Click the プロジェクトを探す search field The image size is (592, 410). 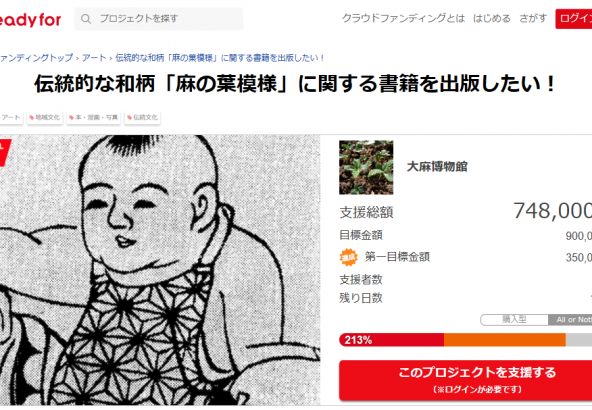pyautogui.click(x=159, y=18)
